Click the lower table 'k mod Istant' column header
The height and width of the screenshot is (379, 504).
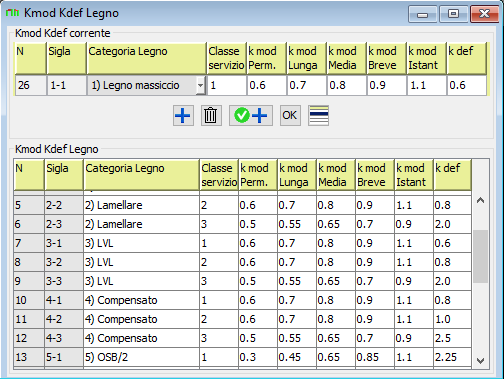[x=414, y=175]
